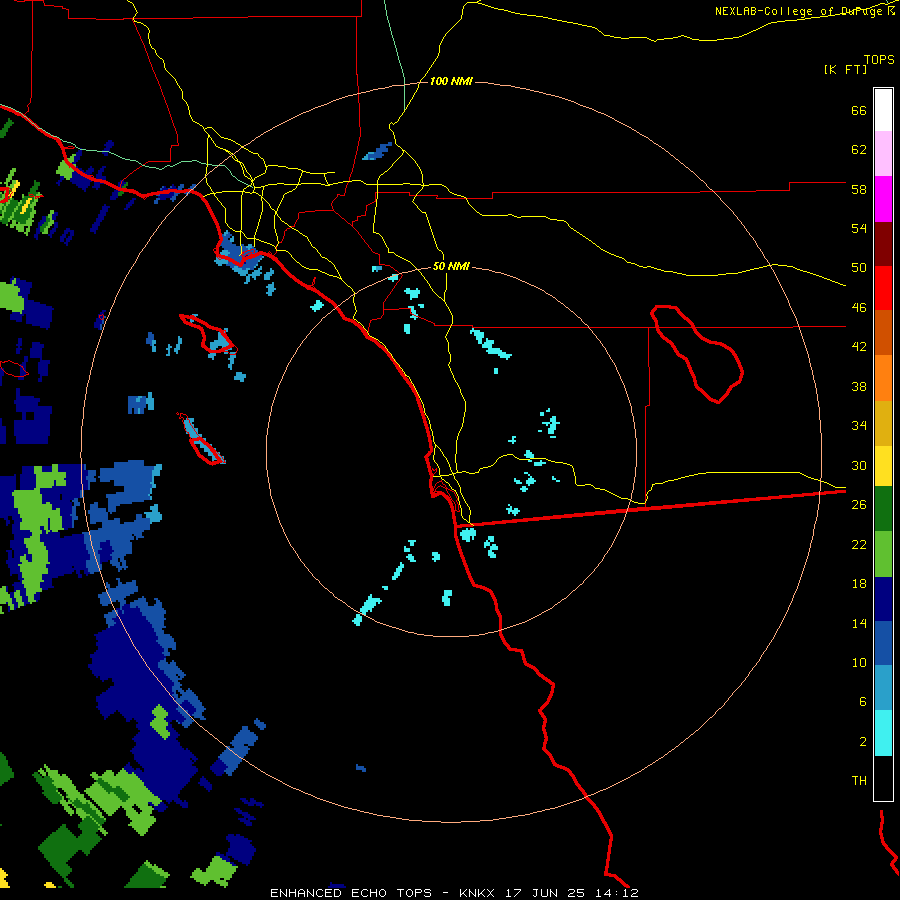Click the magenta legend swatch
Viewport: 900px width, 900px height.
[x=883, y=199]
